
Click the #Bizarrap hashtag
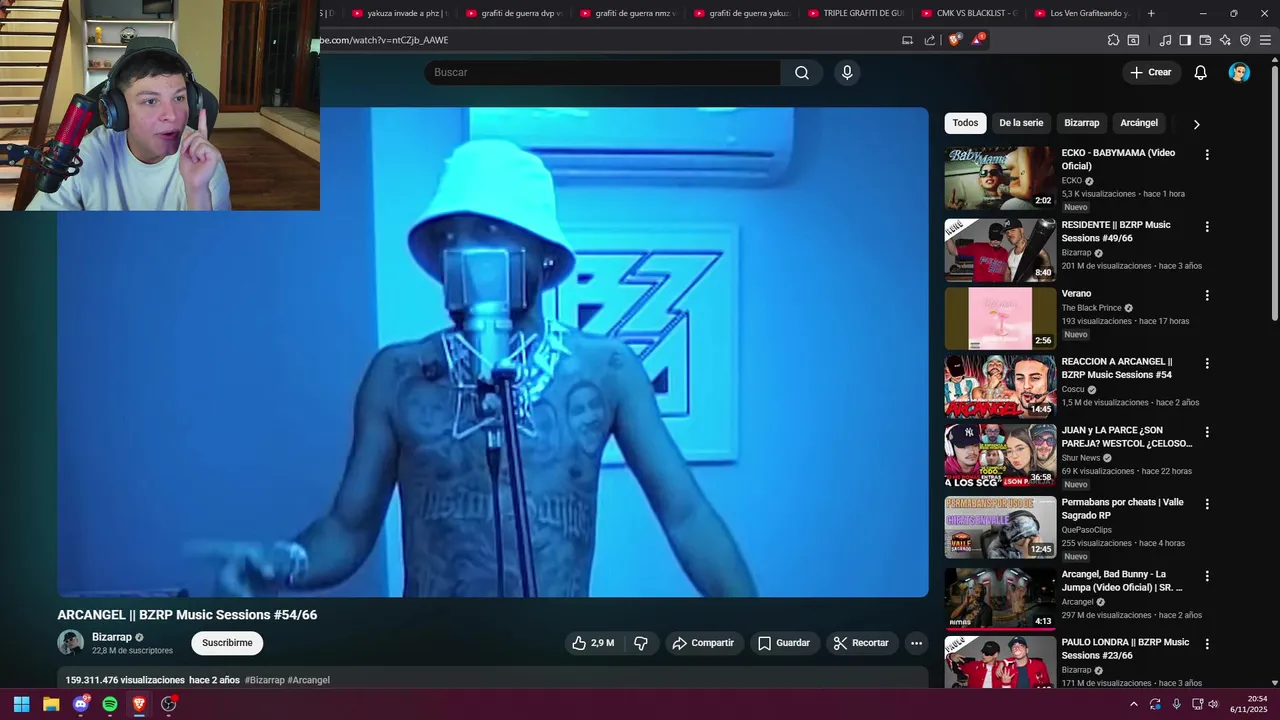click(x=265, y=680)
